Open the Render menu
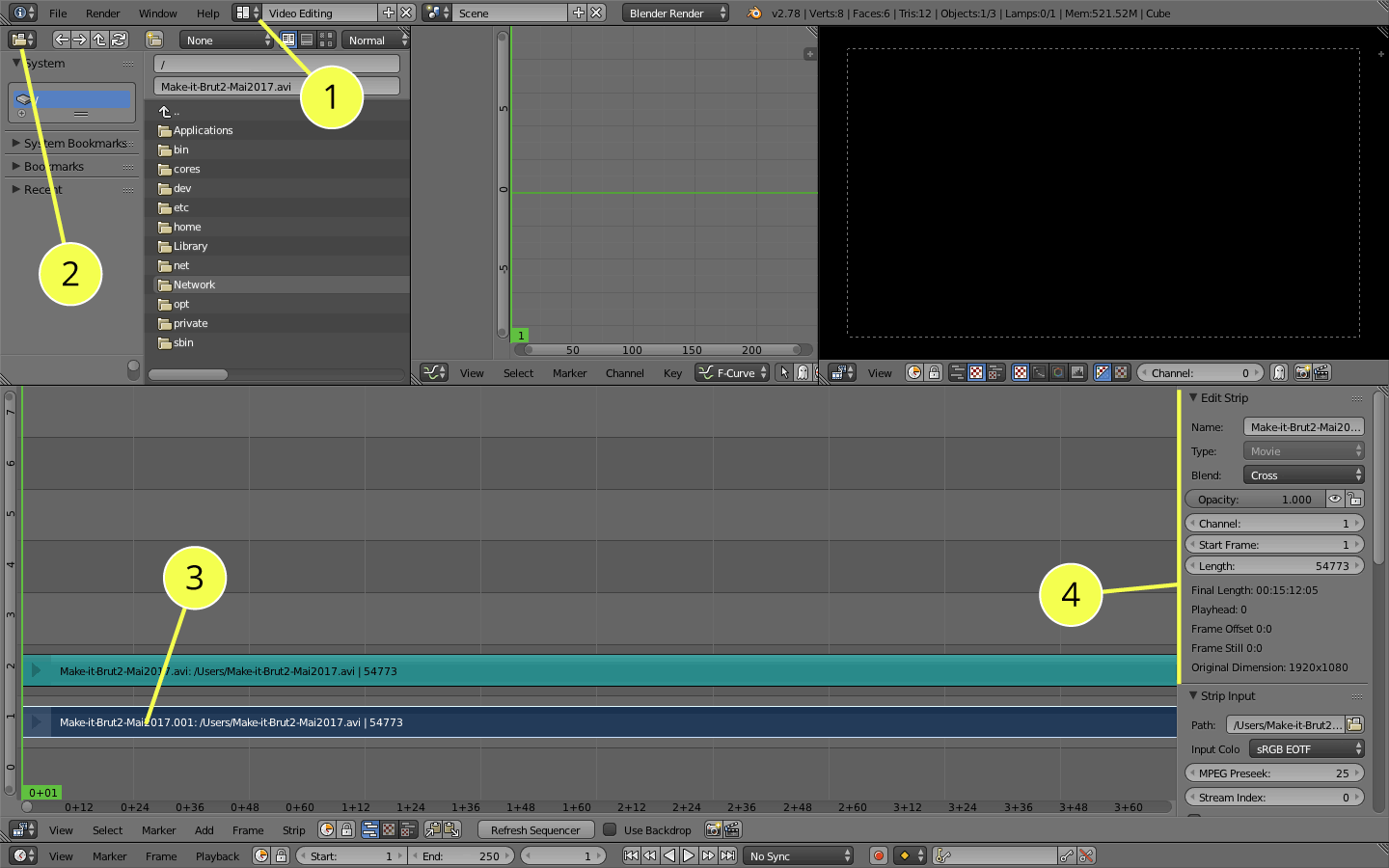This screenshot has height=868, width=1389. point(102,13)
